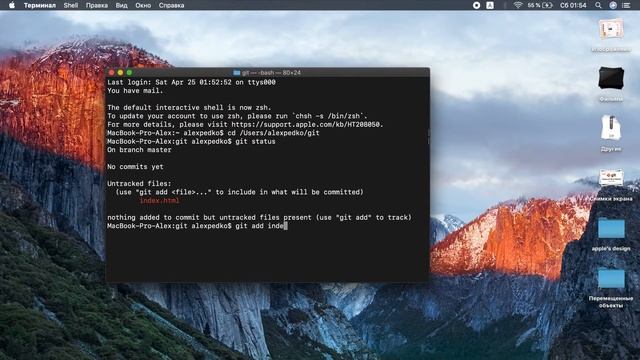Open the Вид menu
The image size is (640, 360).
coord(122,5)
